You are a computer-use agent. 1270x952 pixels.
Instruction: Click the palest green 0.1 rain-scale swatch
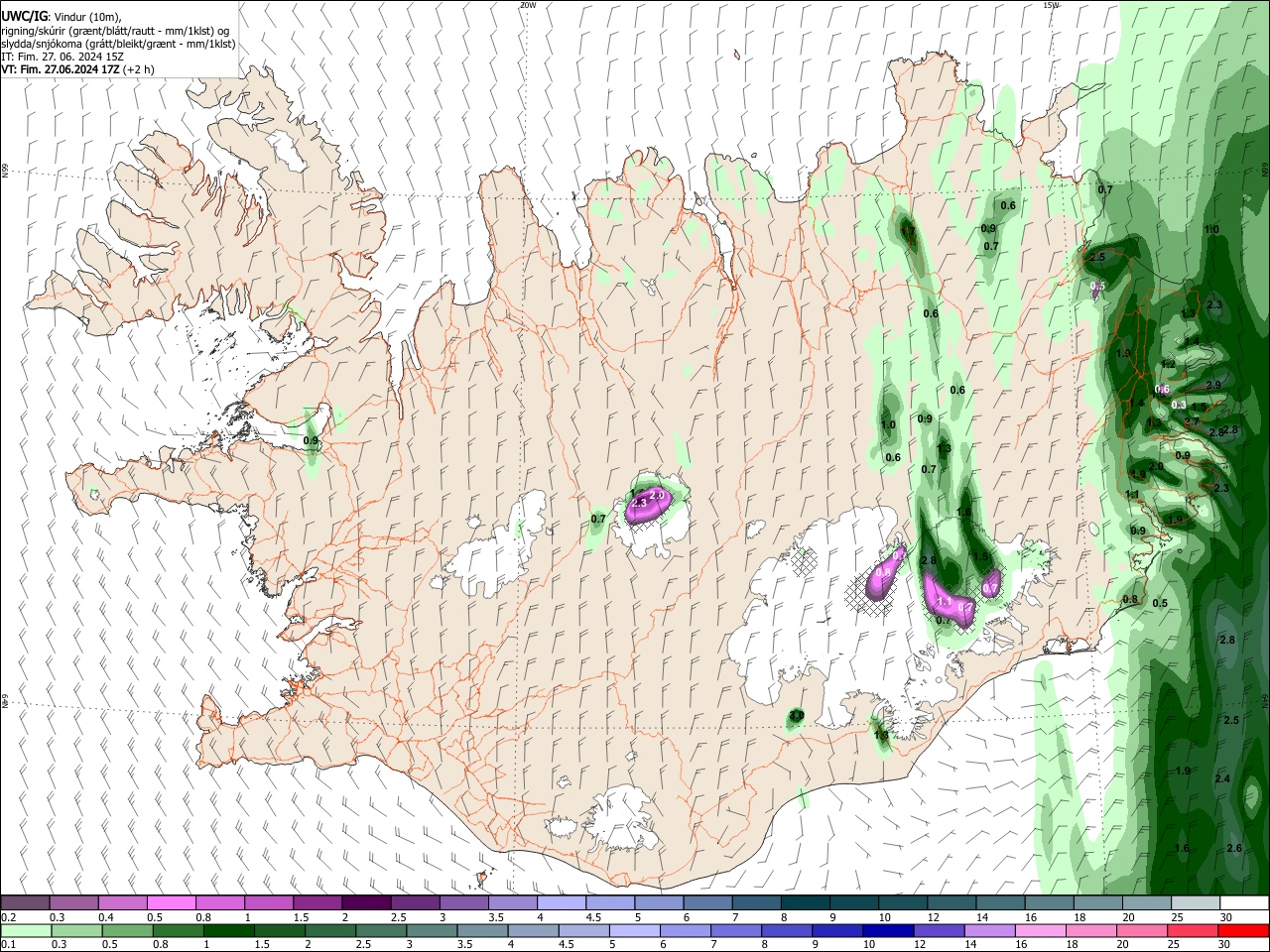tap(26, 930)
